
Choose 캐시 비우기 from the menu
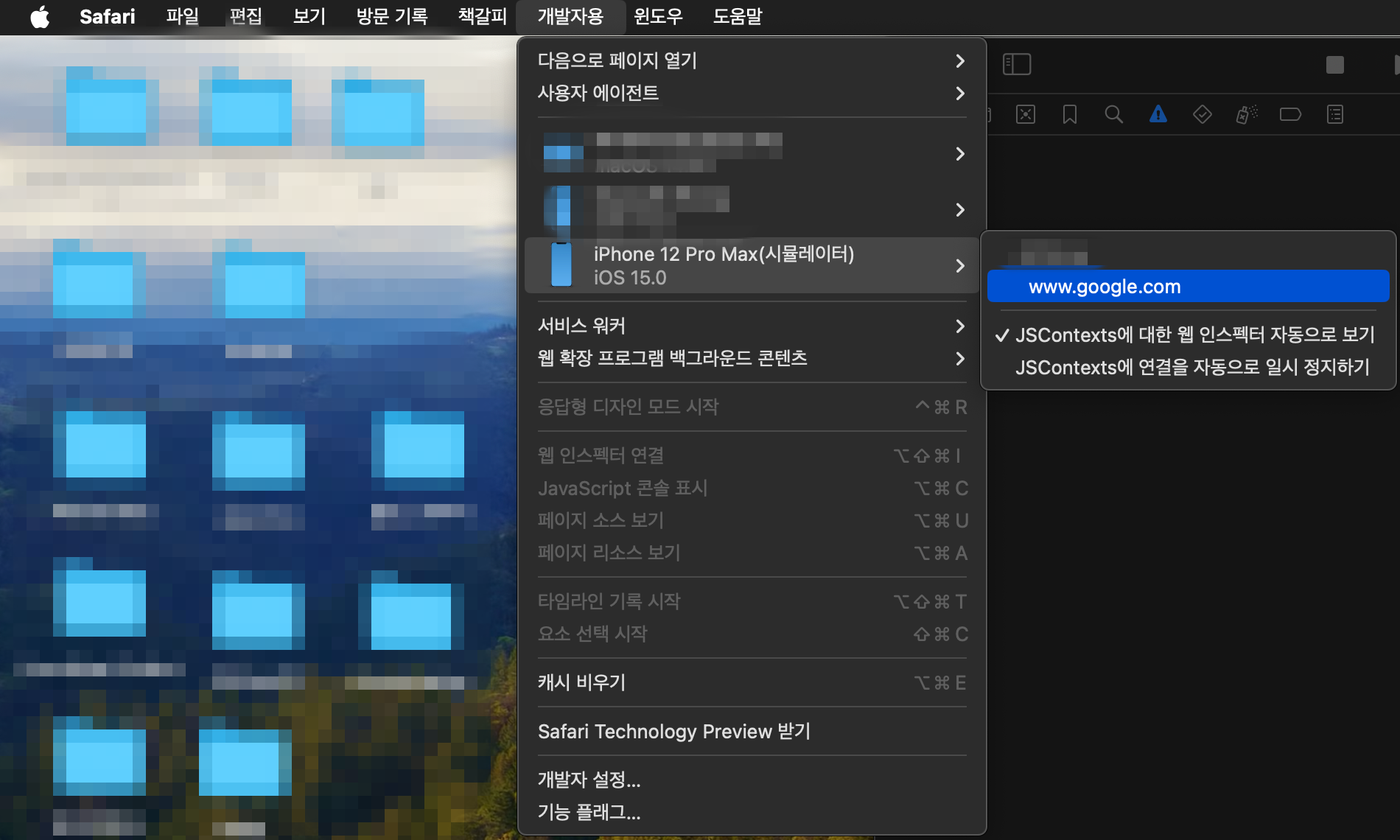pyautogui.click(x=752, y=682)
